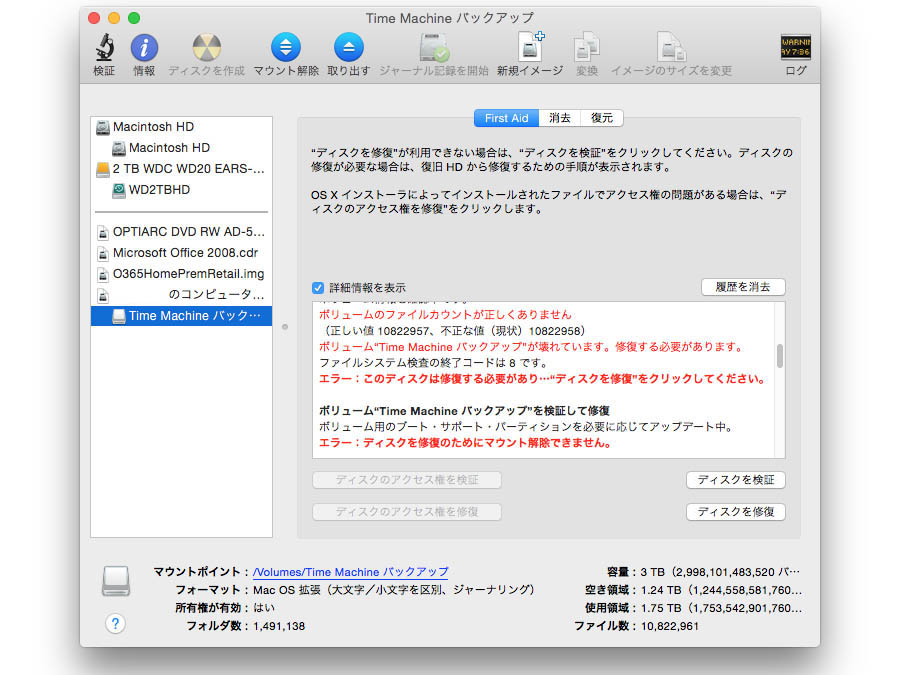
Task: Click the イメージのサイズを変更 toolbar icon
Action: coord(671,47)
